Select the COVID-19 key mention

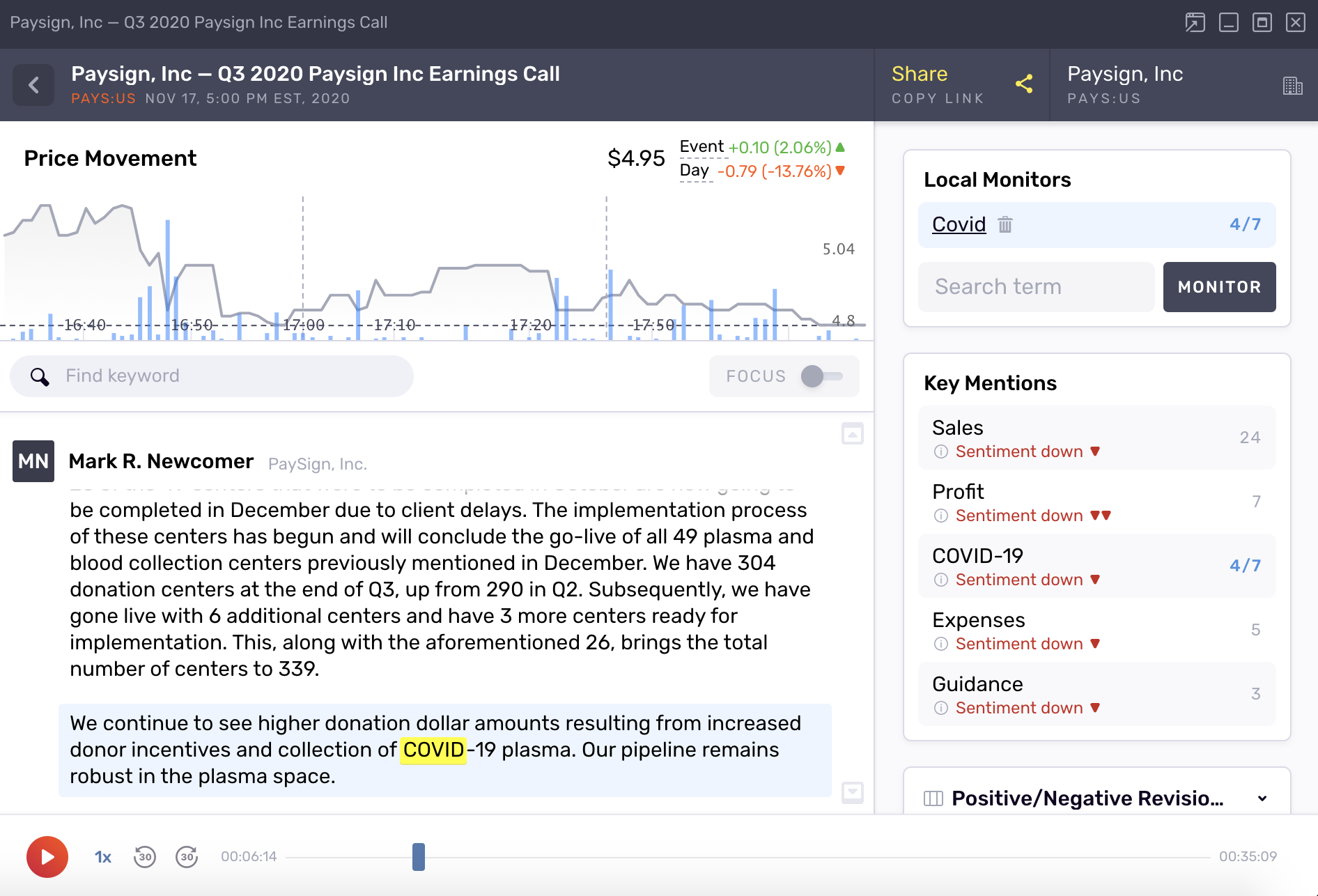click(1097, 566)
